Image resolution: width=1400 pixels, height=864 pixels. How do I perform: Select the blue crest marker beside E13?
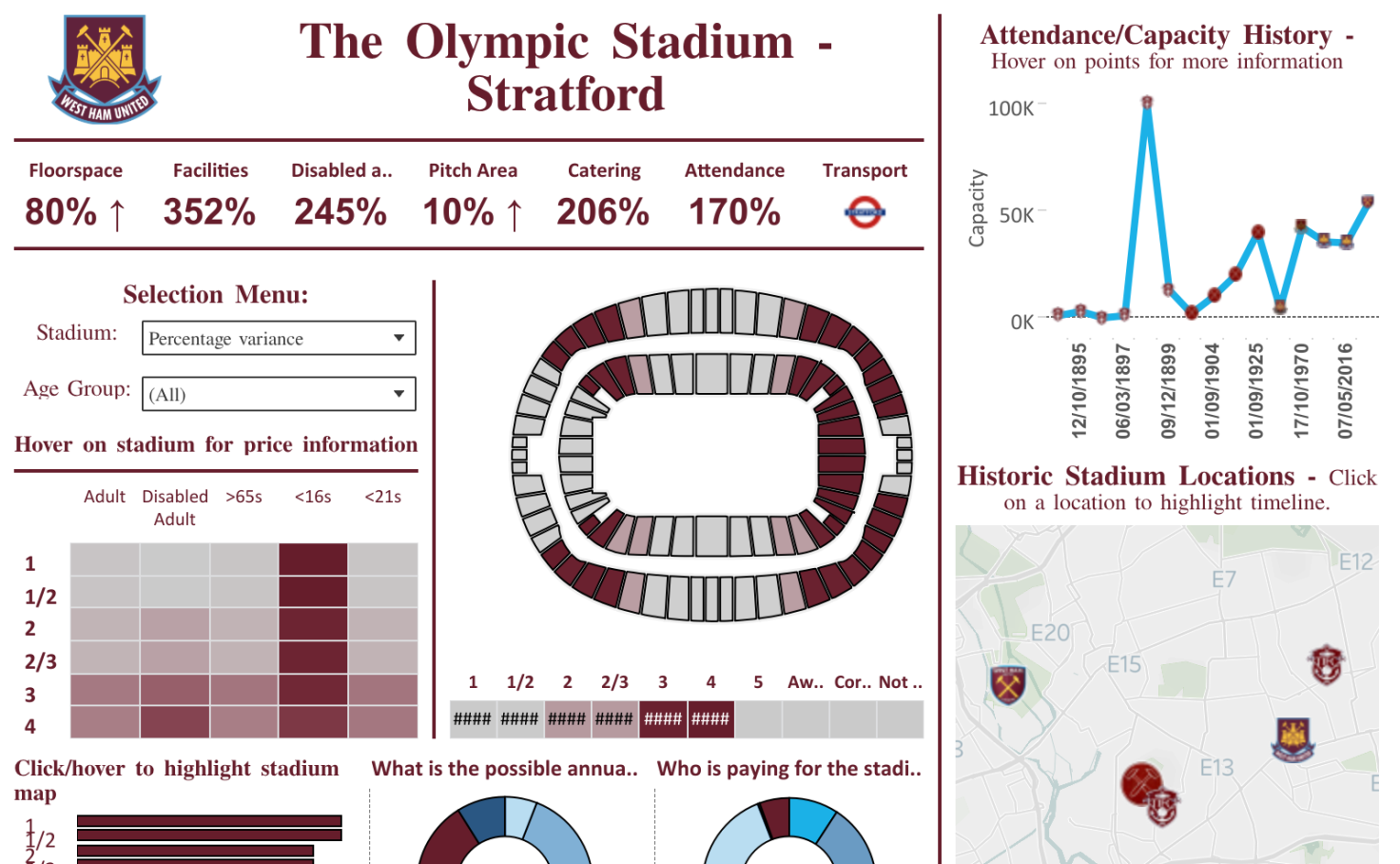1293,738
